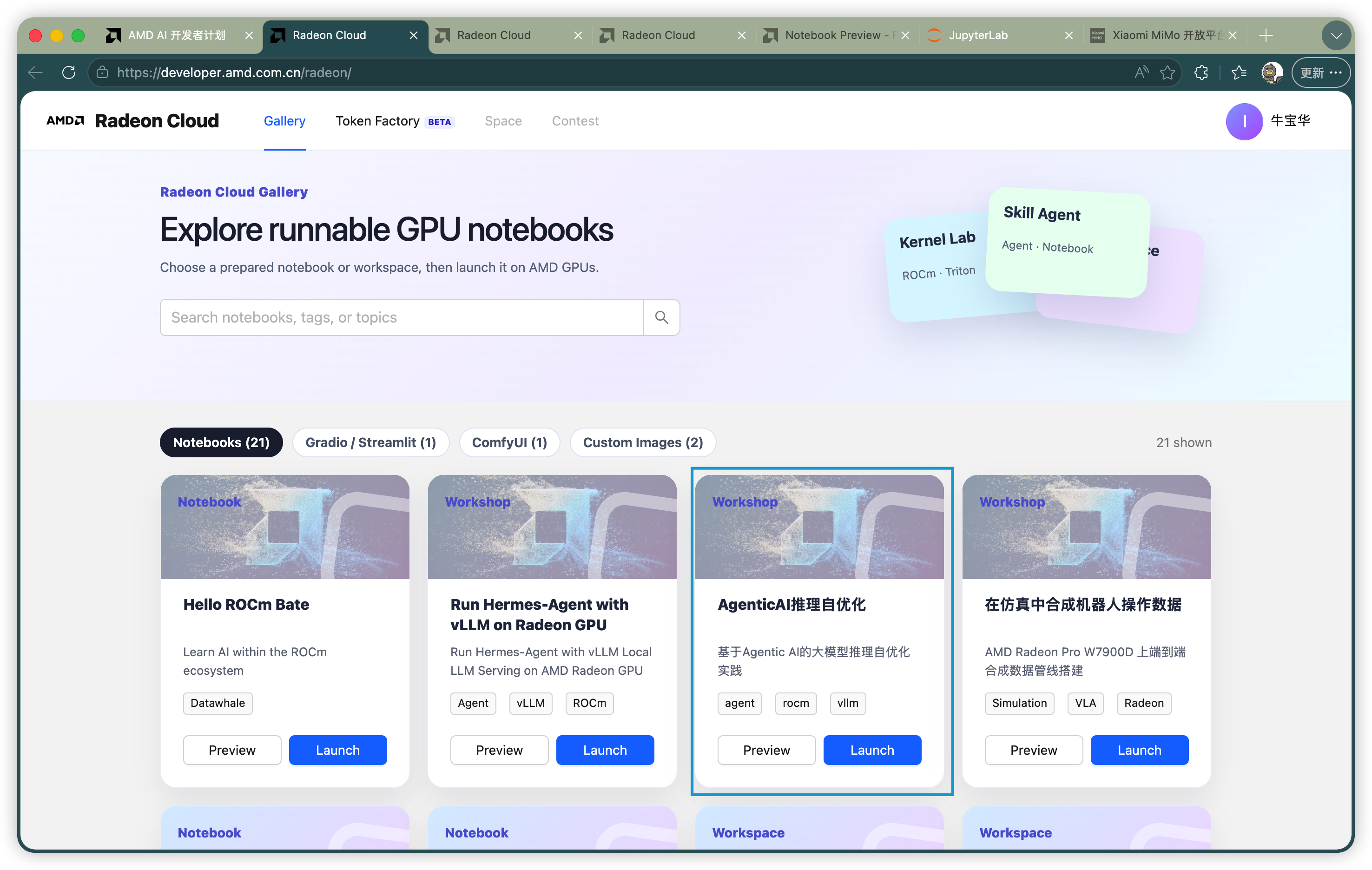
Task: Open the browser update more-options menu
Action: (x=1321, y=72)
